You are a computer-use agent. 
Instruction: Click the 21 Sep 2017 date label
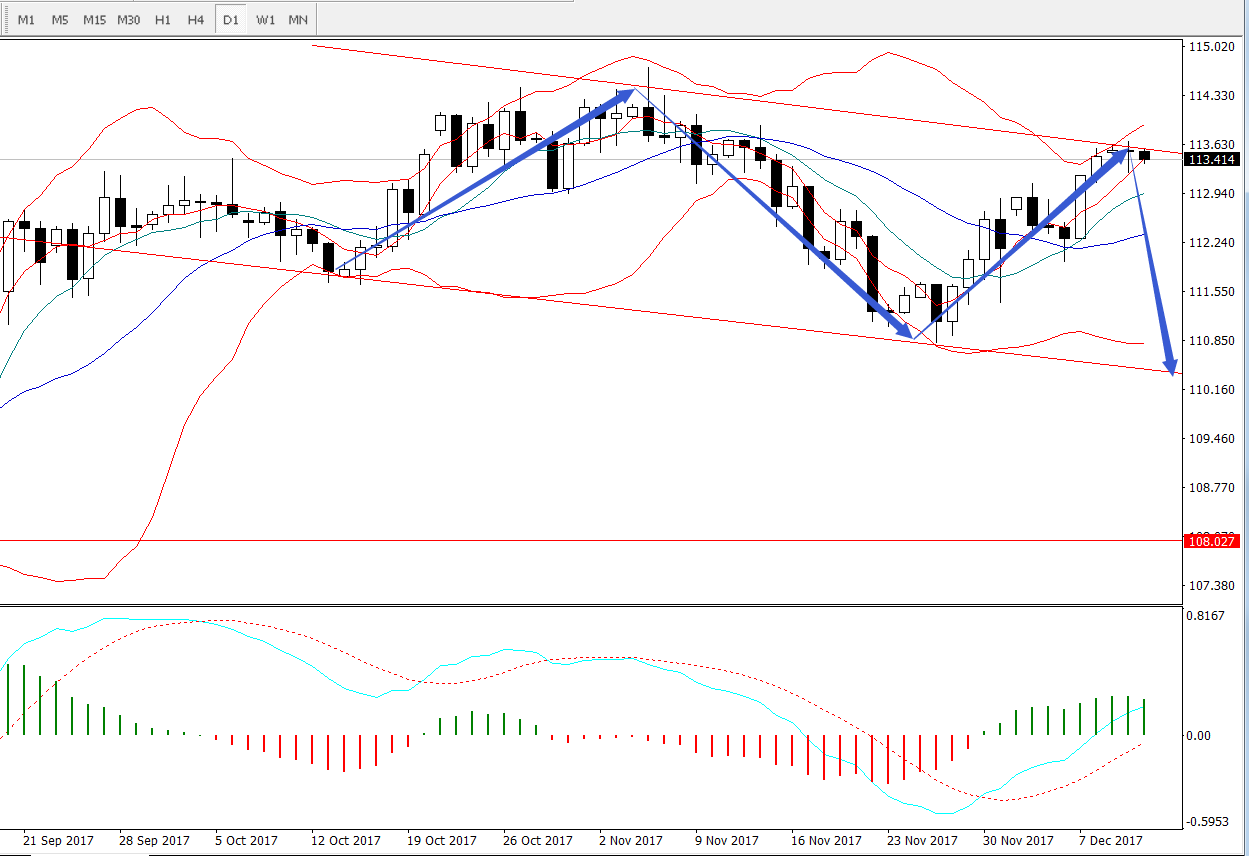click(x=58, y=841)
